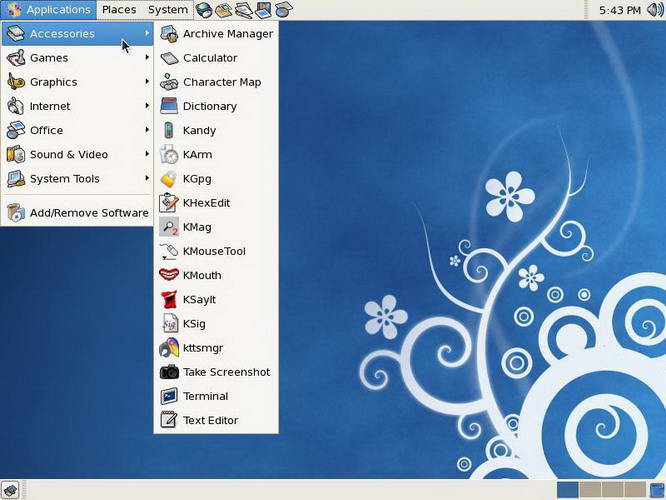666x500 pixels.
Task: Open the KGpg encryption tool
Action: (x=197, y=179)
